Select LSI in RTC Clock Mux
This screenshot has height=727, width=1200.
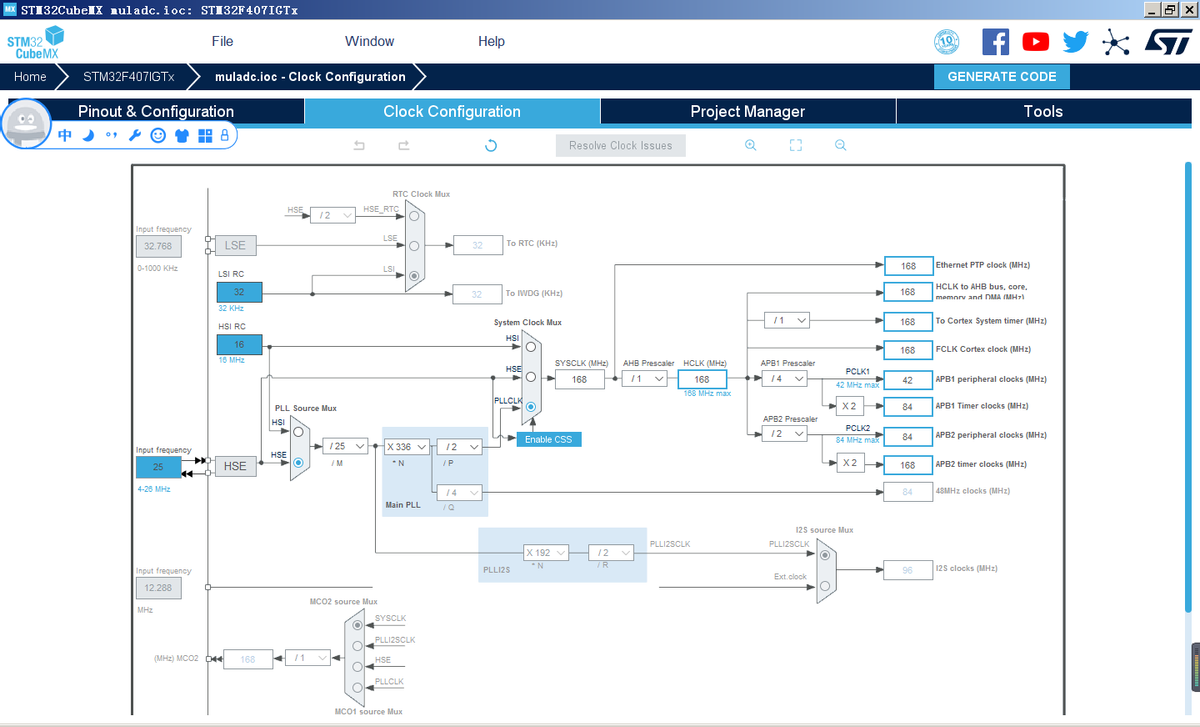[x=415, y=275]
